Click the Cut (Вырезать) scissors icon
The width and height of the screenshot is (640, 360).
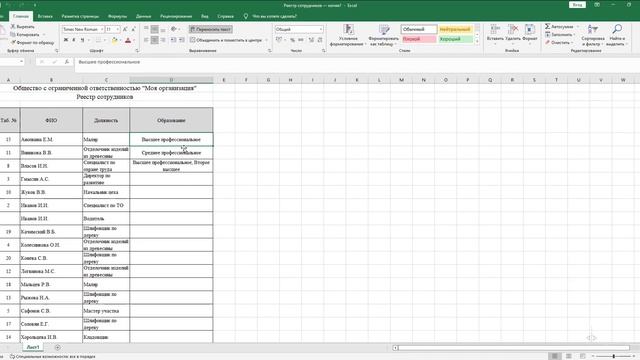coord(13,27)
